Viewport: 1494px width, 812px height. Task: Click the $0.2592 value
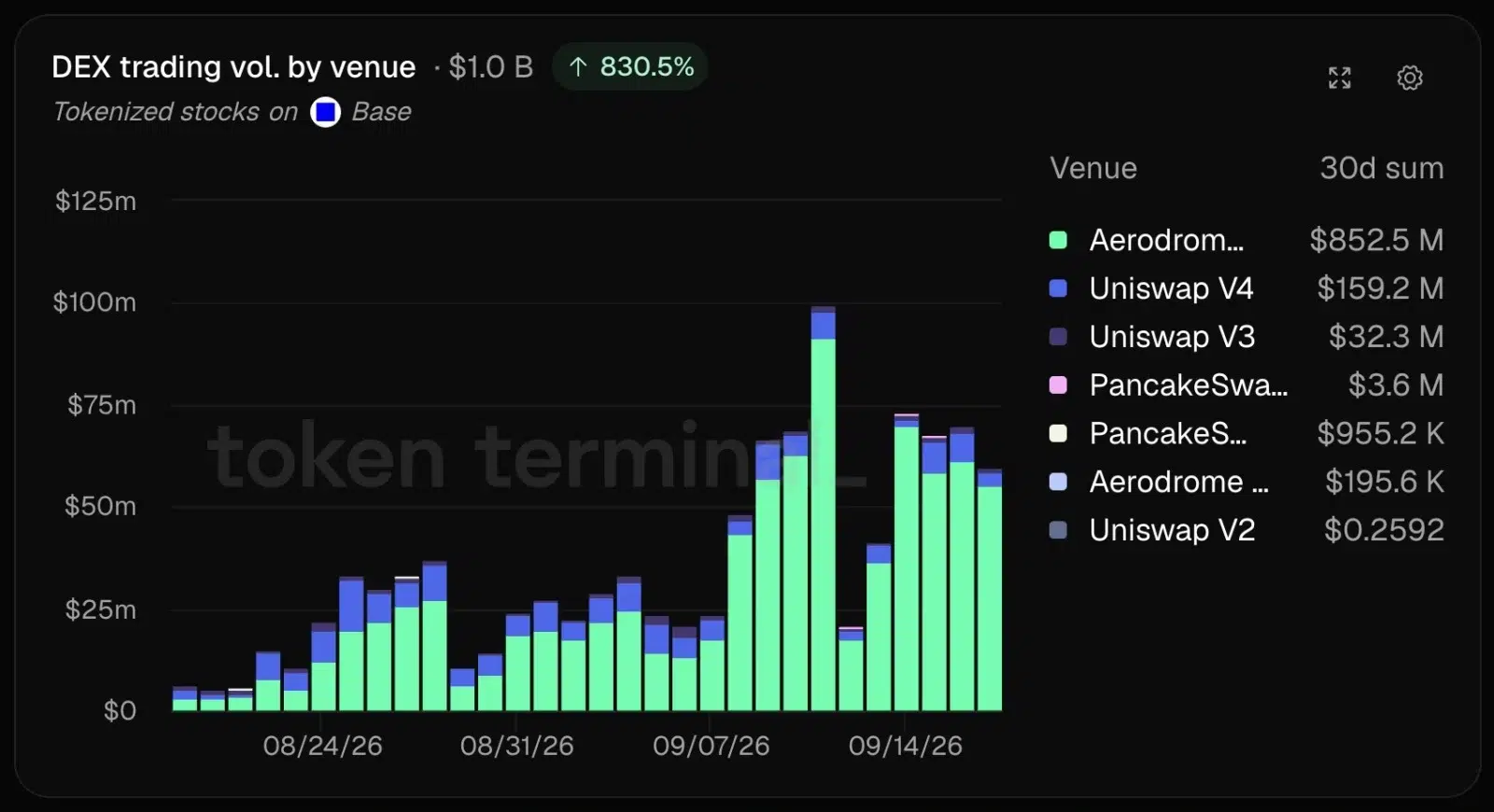[x=1384, y=530]
